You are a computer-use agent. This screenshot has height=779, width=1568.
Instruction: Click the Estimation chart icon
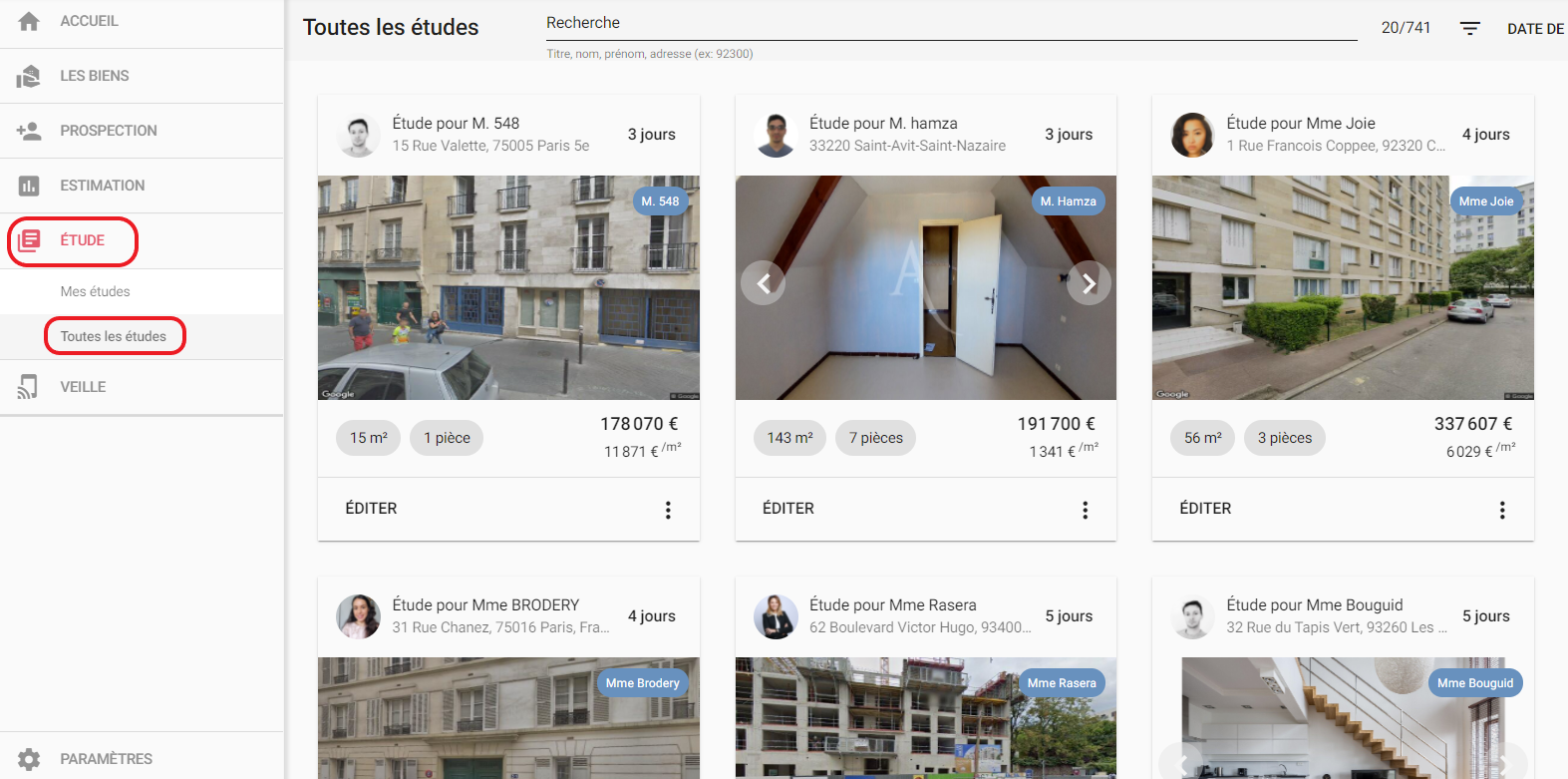click(29, 186)
